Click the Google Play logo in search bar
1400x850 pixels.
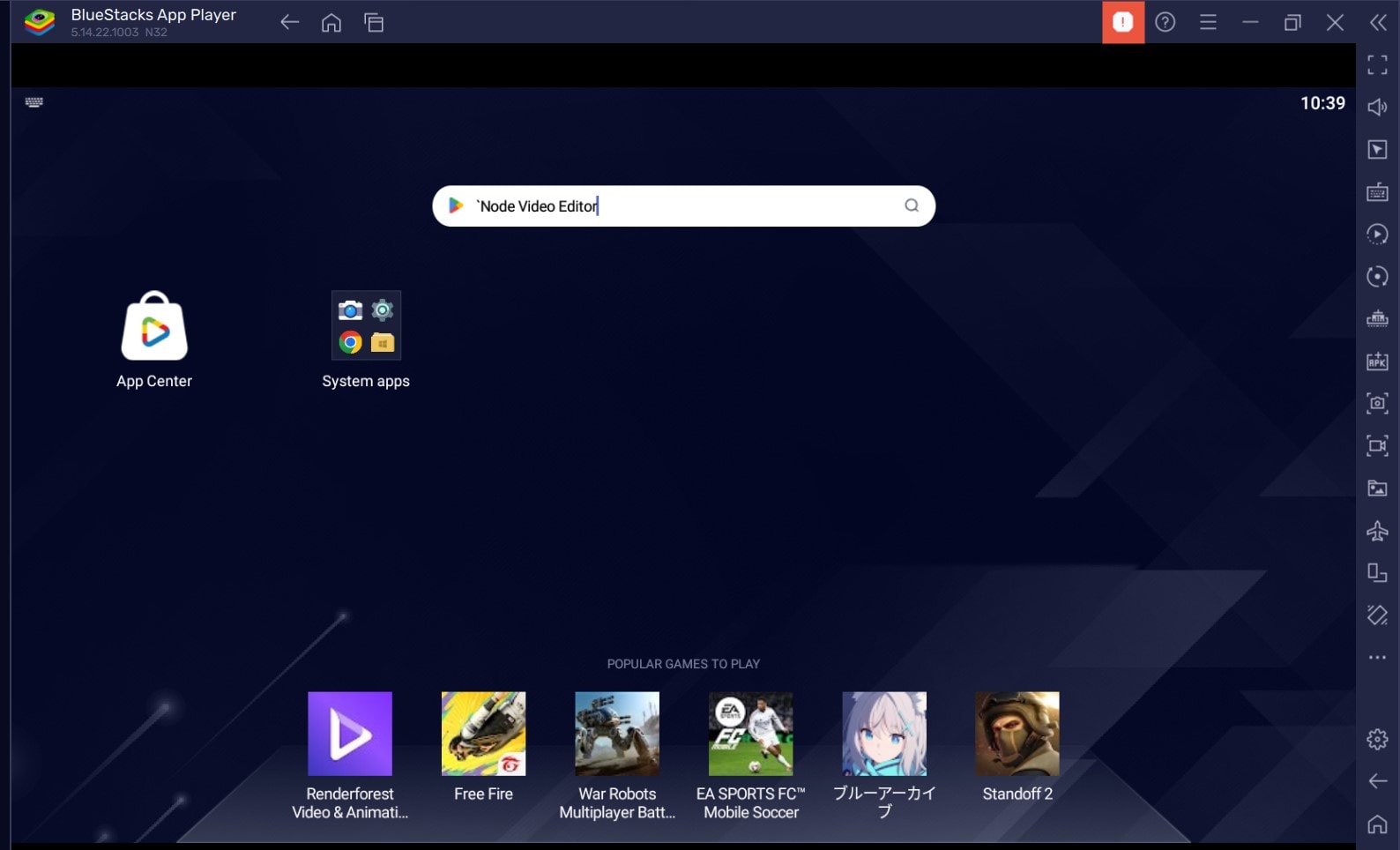tap(456, 205)
